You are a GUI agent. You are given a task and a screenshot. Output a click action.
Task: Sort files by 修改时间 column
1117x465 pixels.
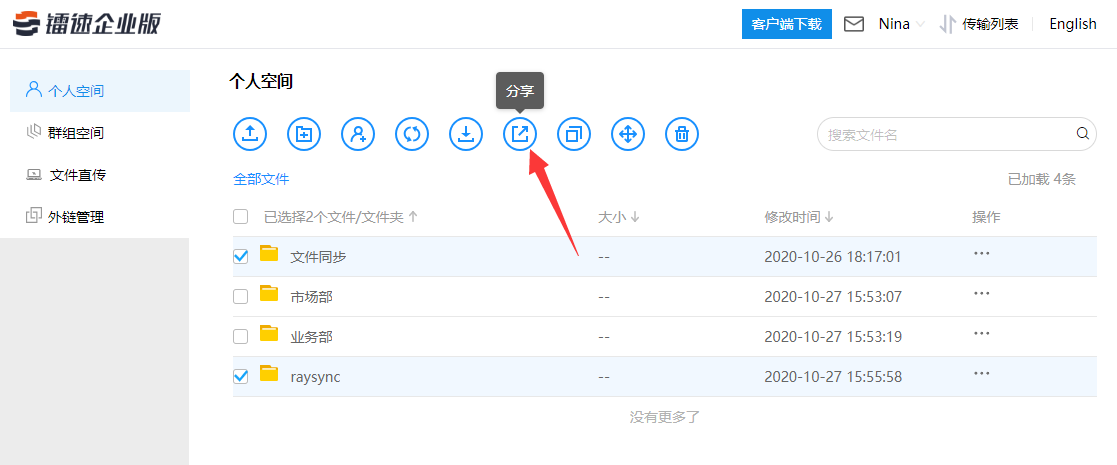[x=798, y=217]
